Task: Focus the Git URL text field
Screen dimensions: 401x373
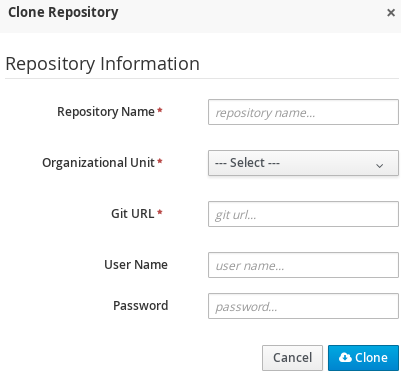Action: 303,214
